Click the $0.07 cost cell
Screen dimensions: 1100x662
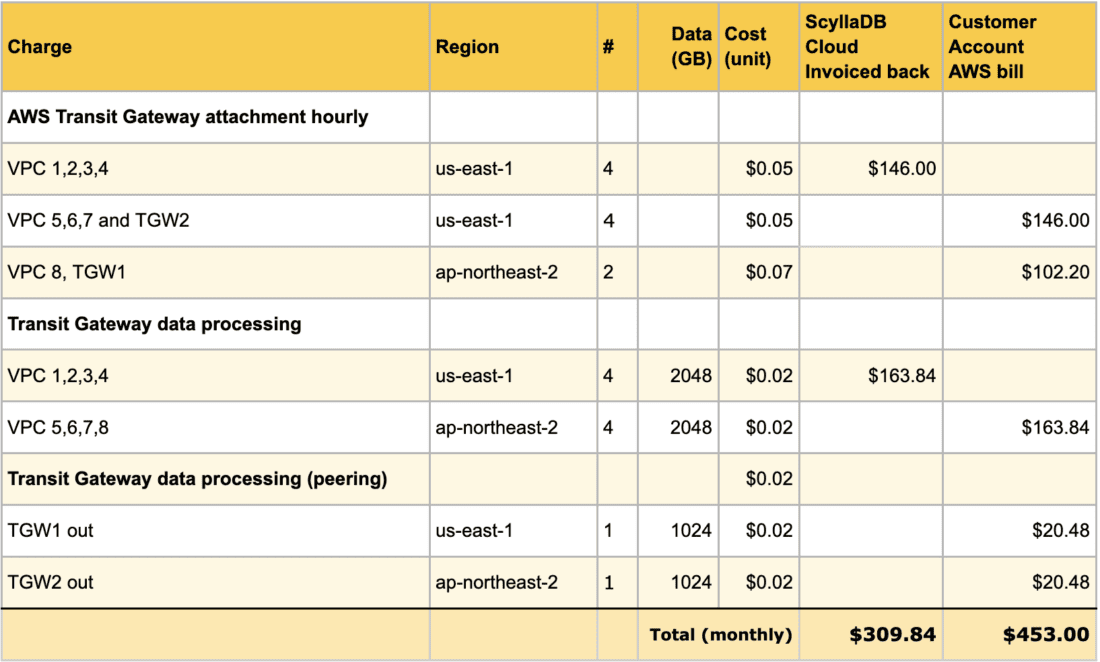point(758,272)
